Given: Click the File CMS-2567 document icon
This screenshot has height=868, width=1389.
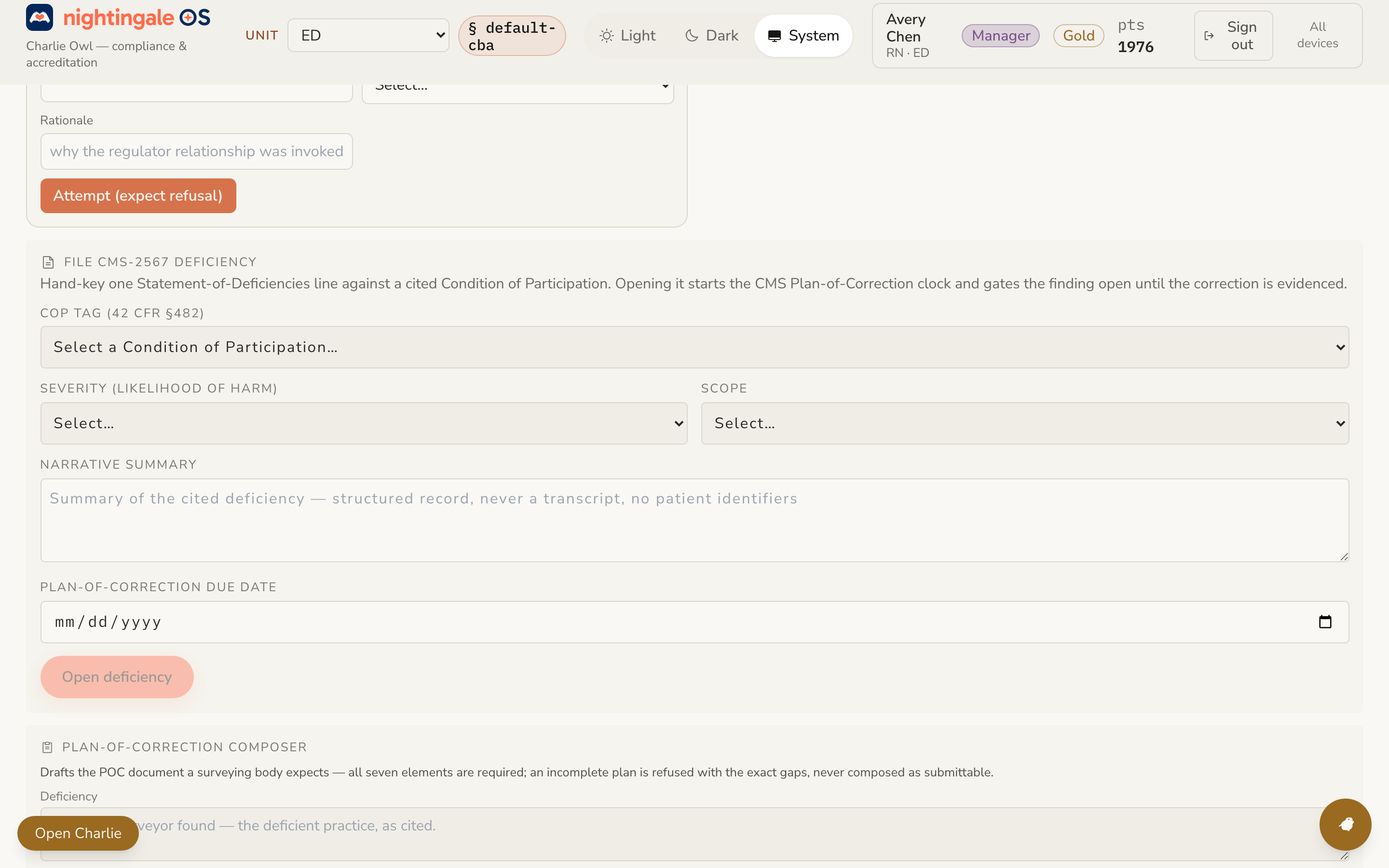Looking at the screenshot, I should pos(48,262).
